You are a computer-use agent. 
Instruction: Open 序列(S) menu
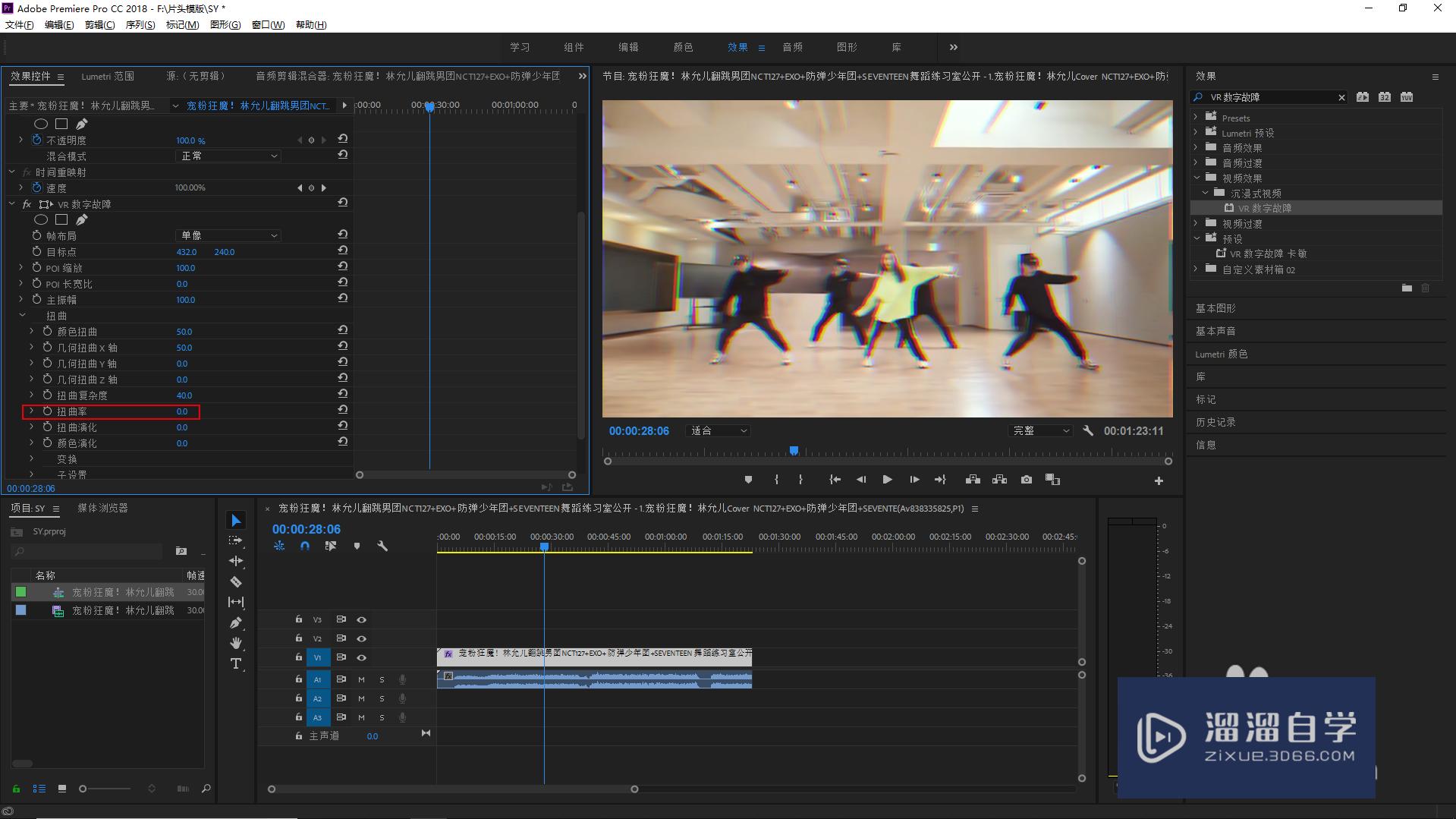point(140,24)
